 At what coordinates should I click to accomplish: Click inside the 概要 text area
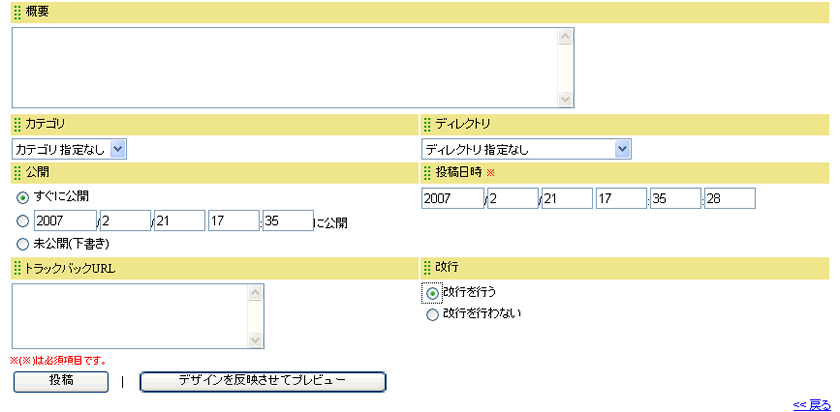pos(285,67)
